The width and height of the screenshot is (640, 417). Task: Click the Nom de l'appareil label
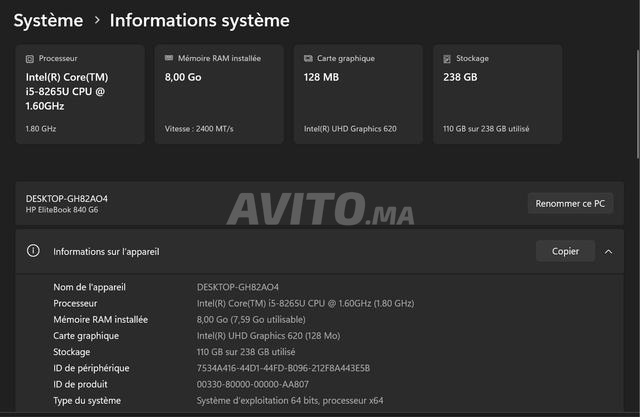[x=89, y=287]
